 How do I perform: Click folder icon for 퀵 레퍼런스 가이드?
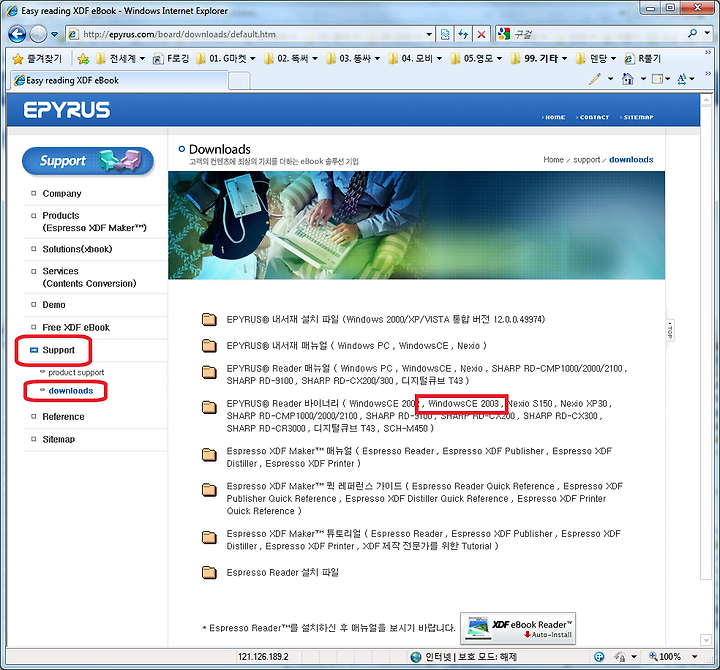(x=209, y=490)
